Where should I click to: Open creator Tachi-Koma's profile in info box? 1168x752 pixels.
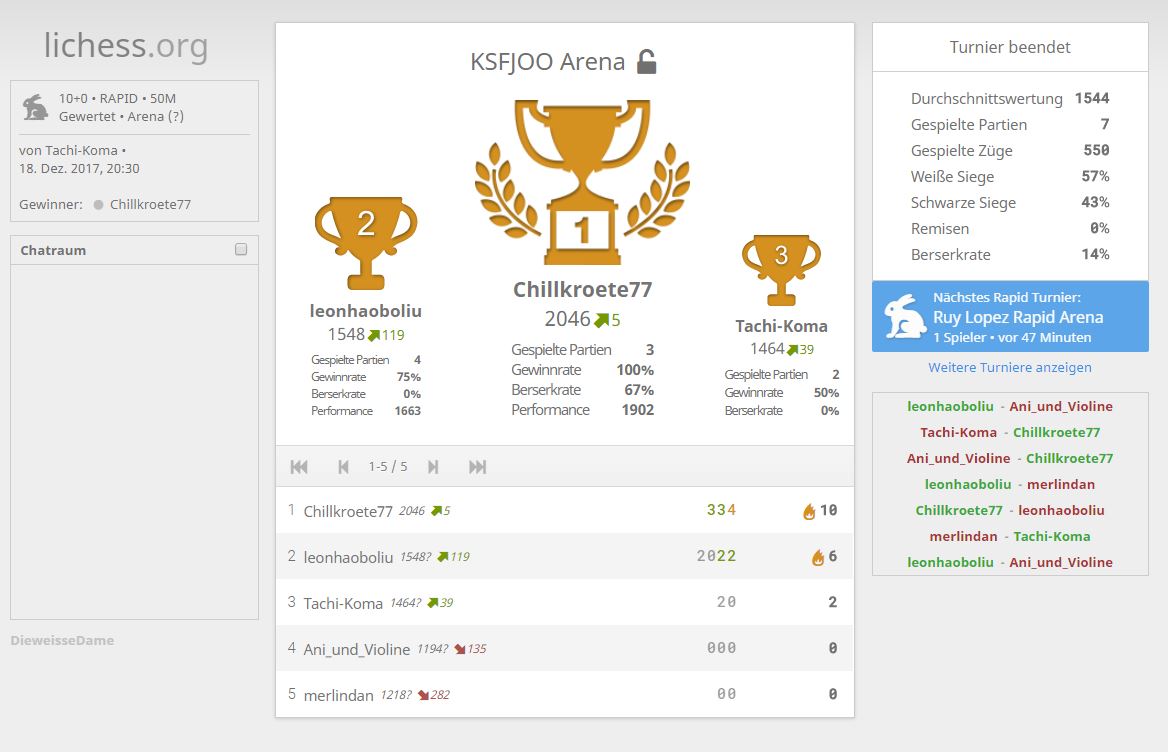[81, 150]
